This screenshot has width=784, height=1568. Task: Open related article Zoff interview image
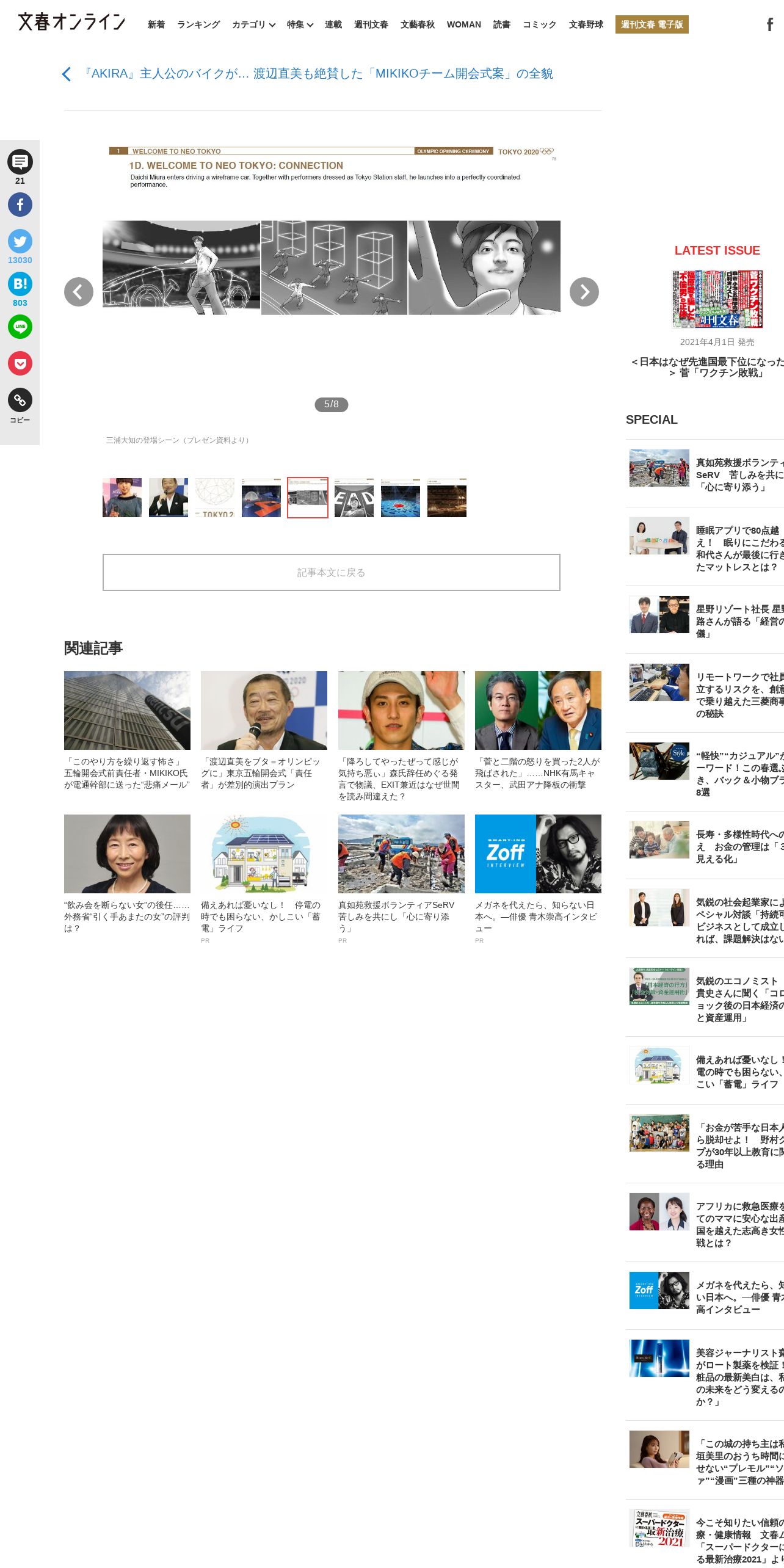[x=538, y=854]
